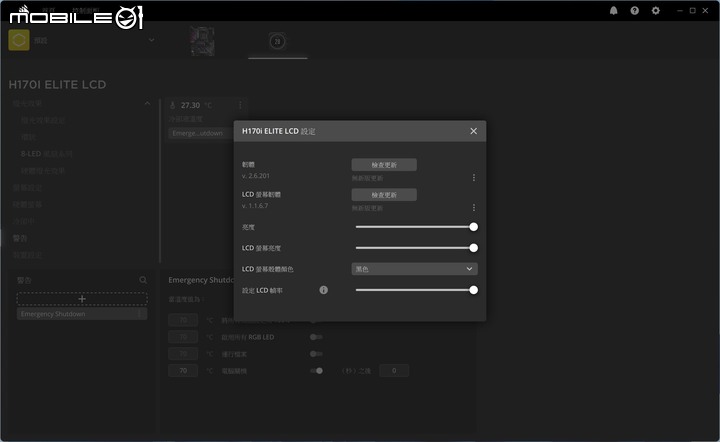Expand the profile selector dropdown arrow
Image resolution: width=720 pixels, height=442 pixels.
(152, 40)
